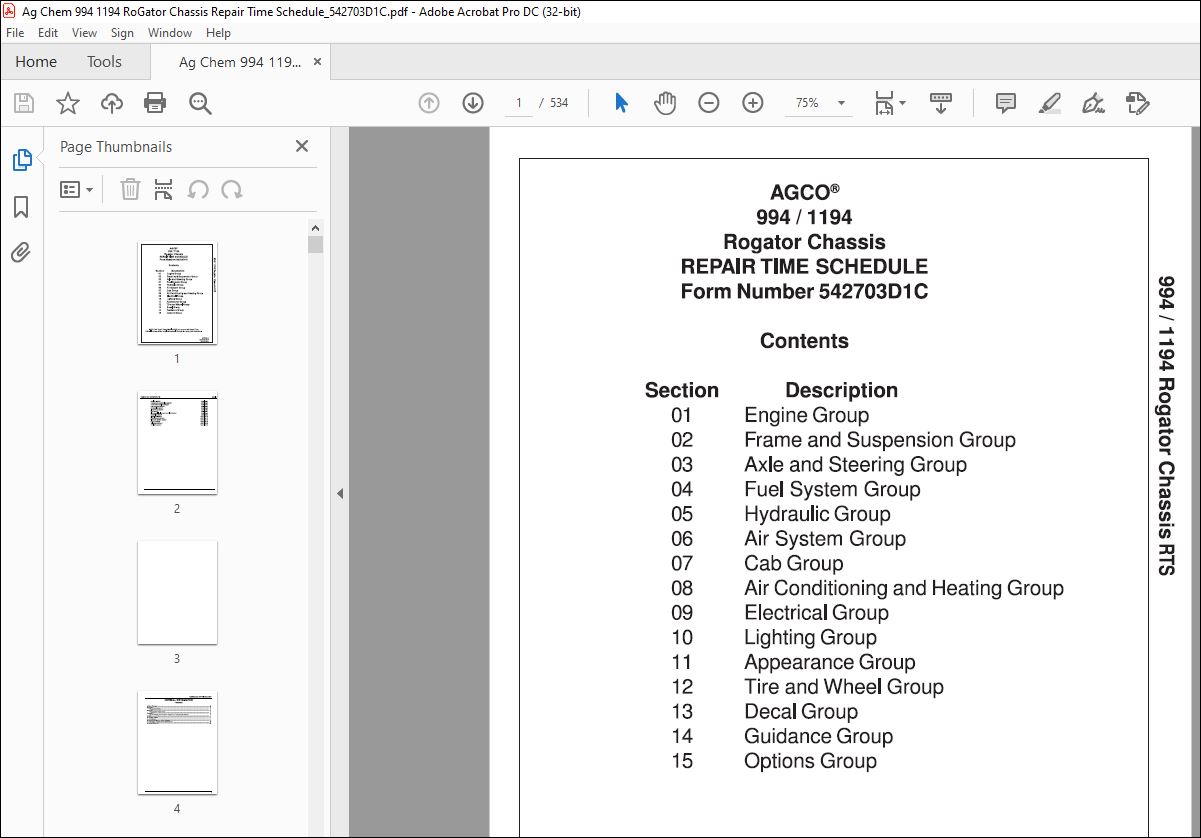
Task: Open the thumbnails options dropdown menu
Action: point(76,189)
